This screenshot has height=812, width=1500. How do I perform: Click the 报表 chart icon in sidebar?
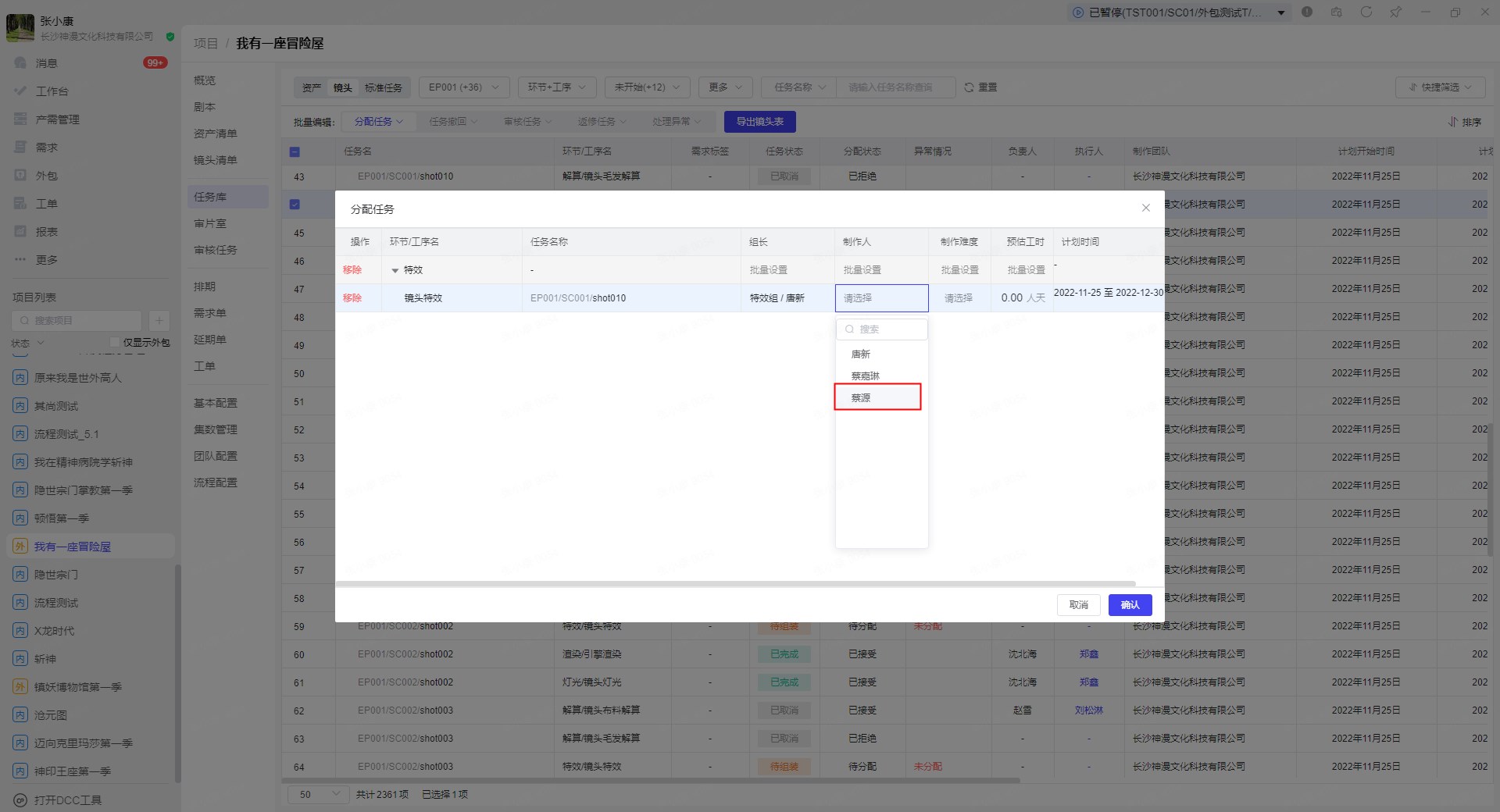[x=20, y=232]
